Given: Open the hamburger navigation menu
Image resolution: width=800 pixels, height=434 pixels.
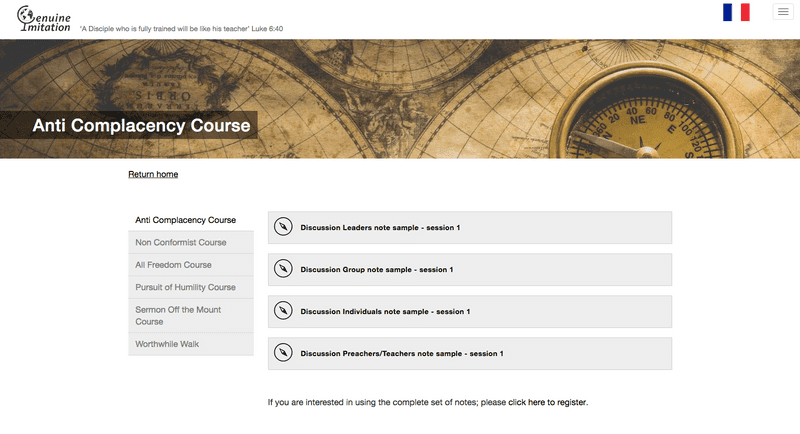Looking at the screenshot, I should point(783,12).
